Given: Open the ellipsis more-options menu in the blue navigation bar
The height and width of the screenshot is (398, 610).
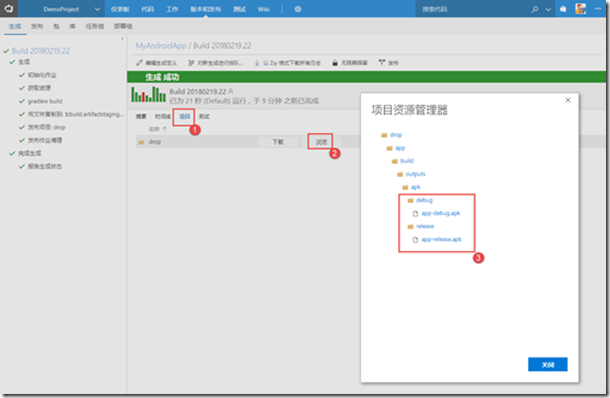Looking at the screenshot, I should (598, 9).
